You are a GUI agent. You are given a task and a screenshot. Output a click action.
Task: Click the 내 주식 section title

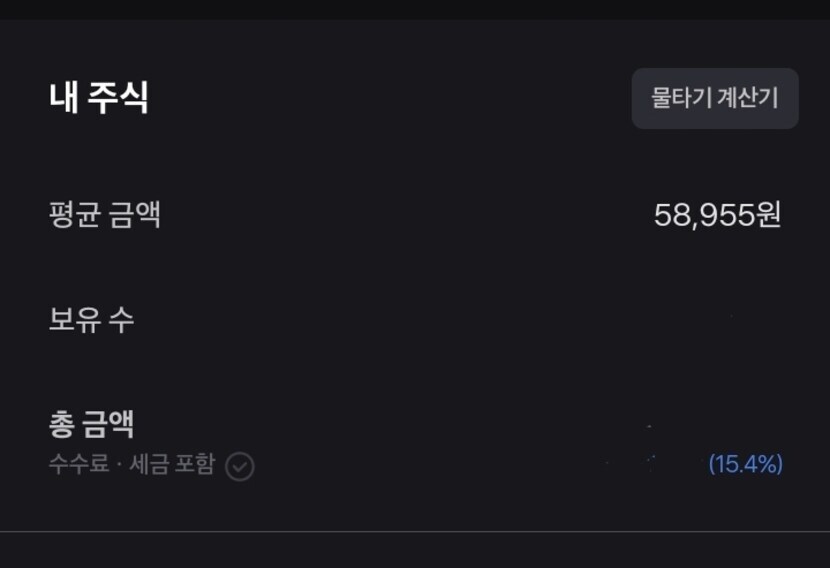pos(98,98)
